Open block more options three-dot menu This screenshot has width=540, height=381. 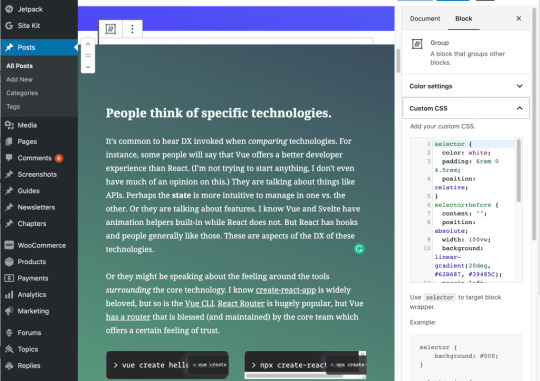(132, 29)
